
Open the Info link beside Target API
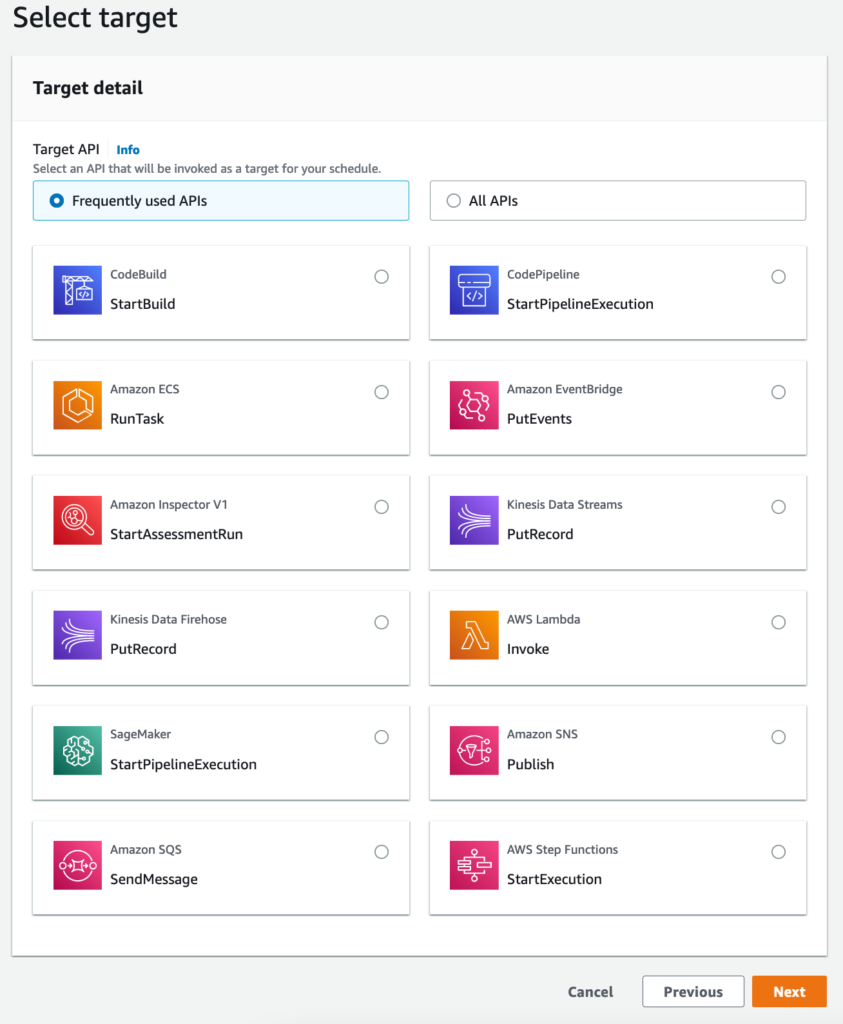[x=128, y=150]
